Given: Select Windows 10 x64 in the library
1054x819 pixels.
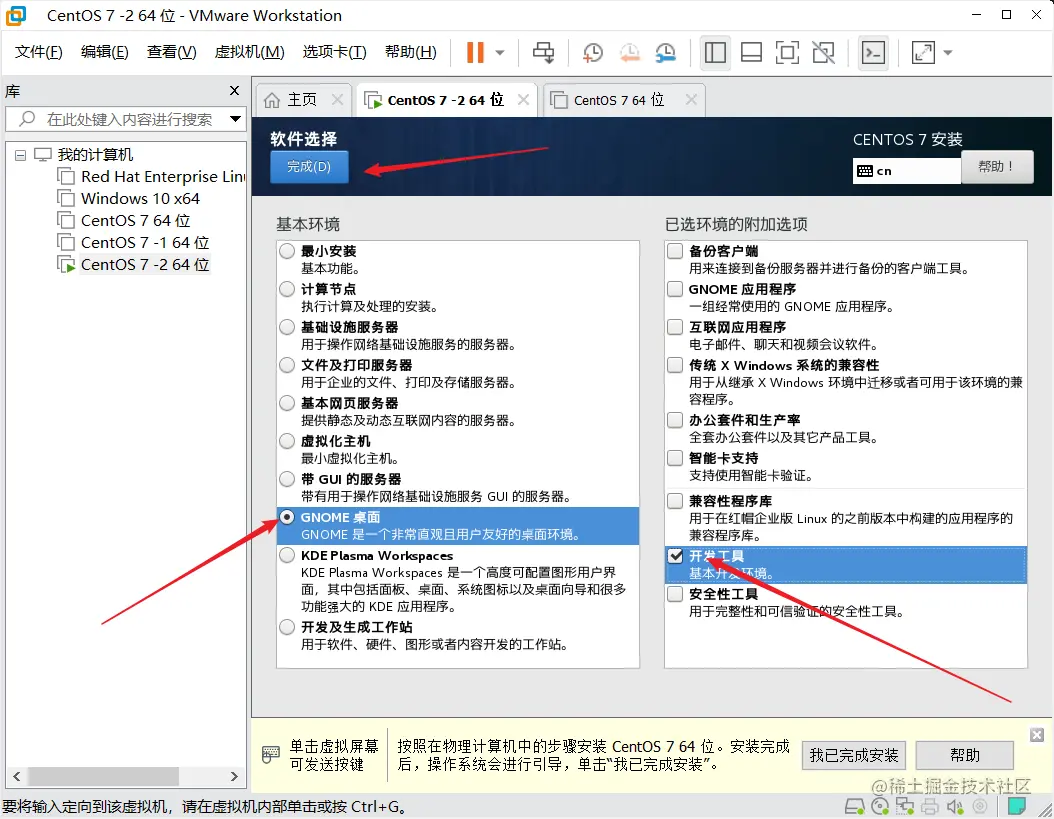Looking at the screenshot, I should [140, 198].
